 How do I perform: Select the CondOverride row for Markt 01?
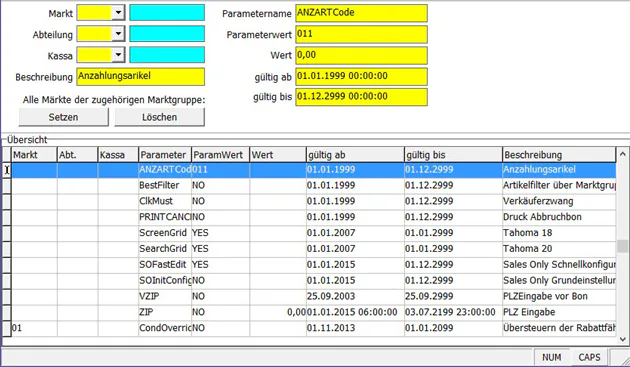[x=313, y=328]
